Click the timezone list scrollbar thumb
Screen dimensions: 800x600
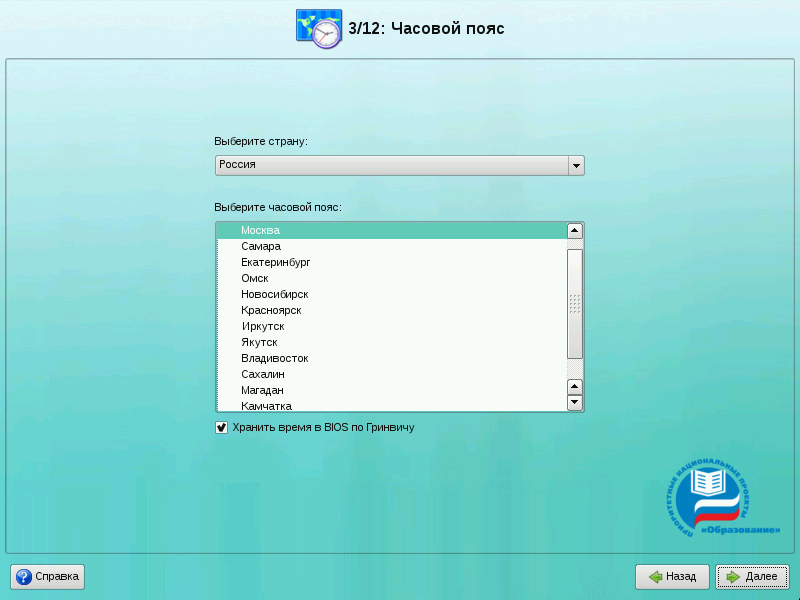pyautogui.click(x=575, y=303)
